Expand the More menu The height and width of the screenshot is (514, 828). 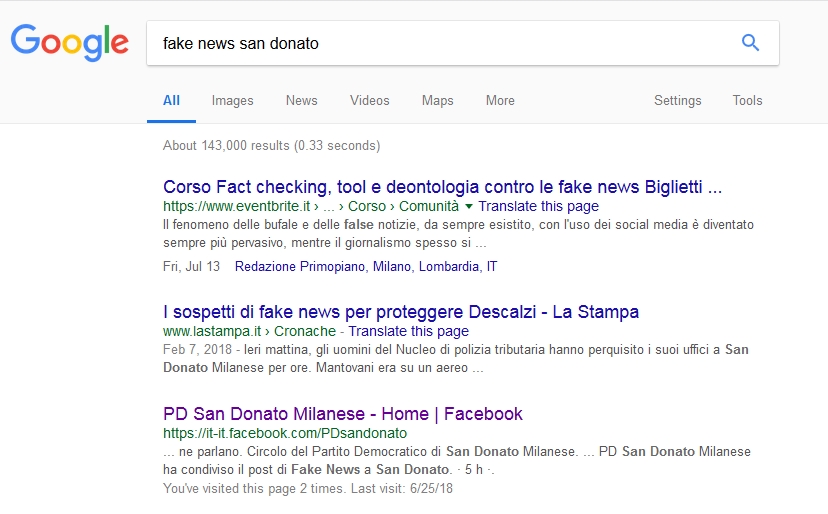(500, 100)
